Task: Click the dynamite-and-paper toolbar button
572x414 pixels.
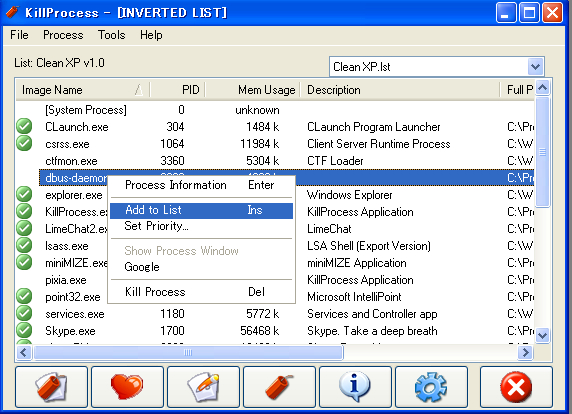Action: 51,387
